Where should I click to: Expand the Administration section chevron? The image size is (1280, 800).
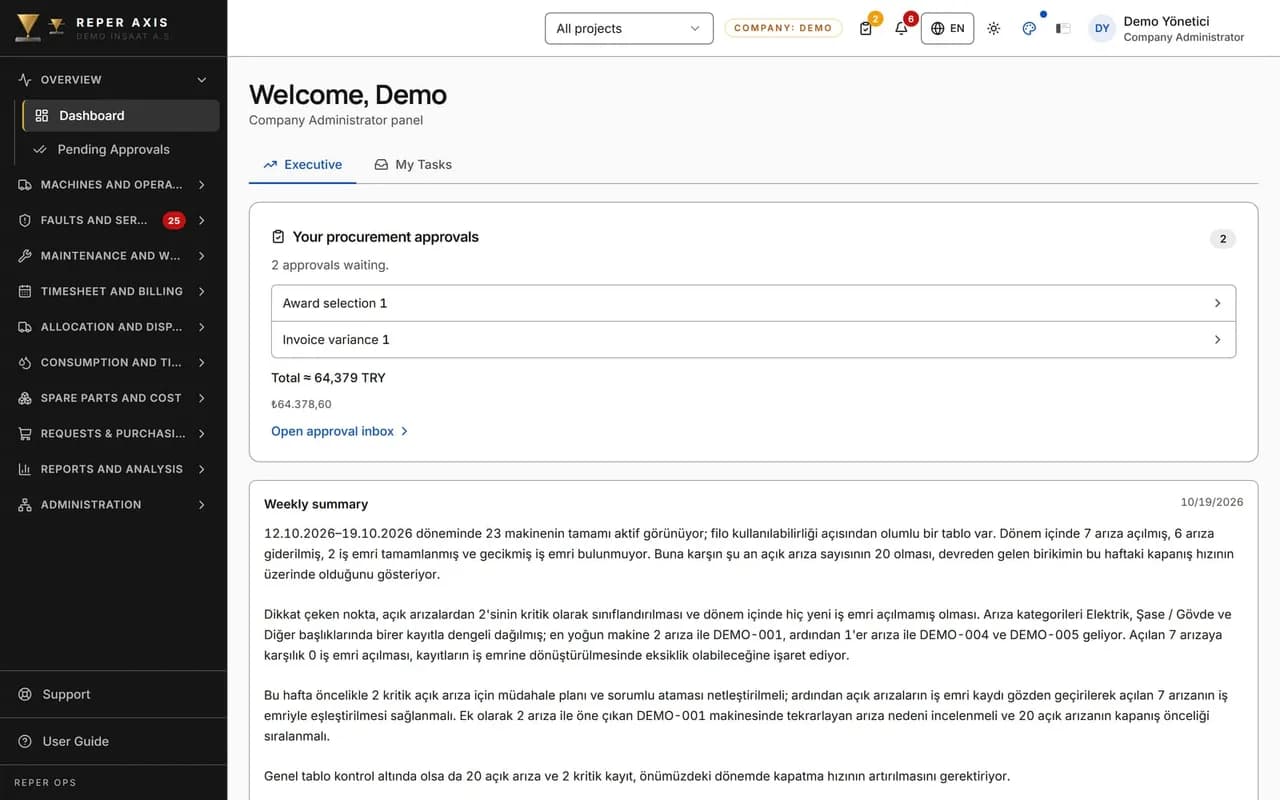[202, 504]
